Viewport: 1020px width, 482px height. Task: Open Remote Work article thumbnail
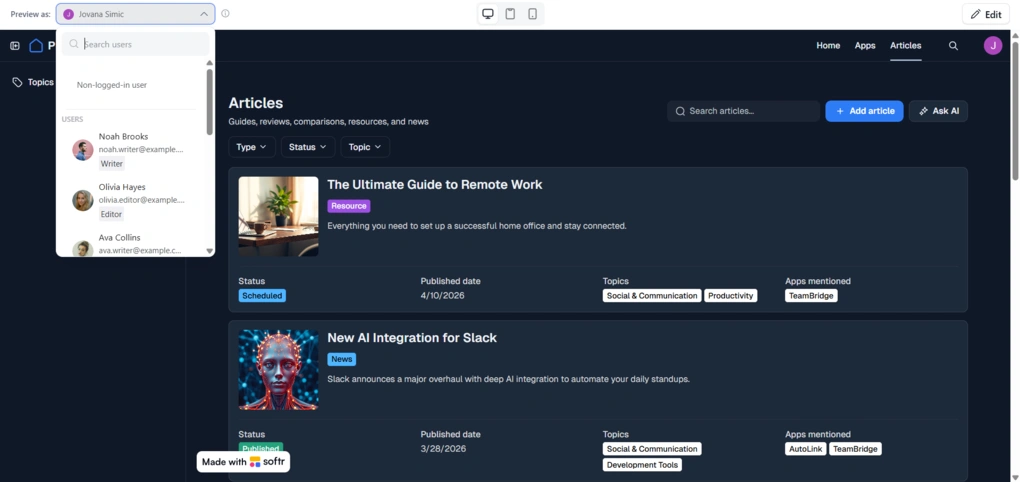[x=278, y=217]
